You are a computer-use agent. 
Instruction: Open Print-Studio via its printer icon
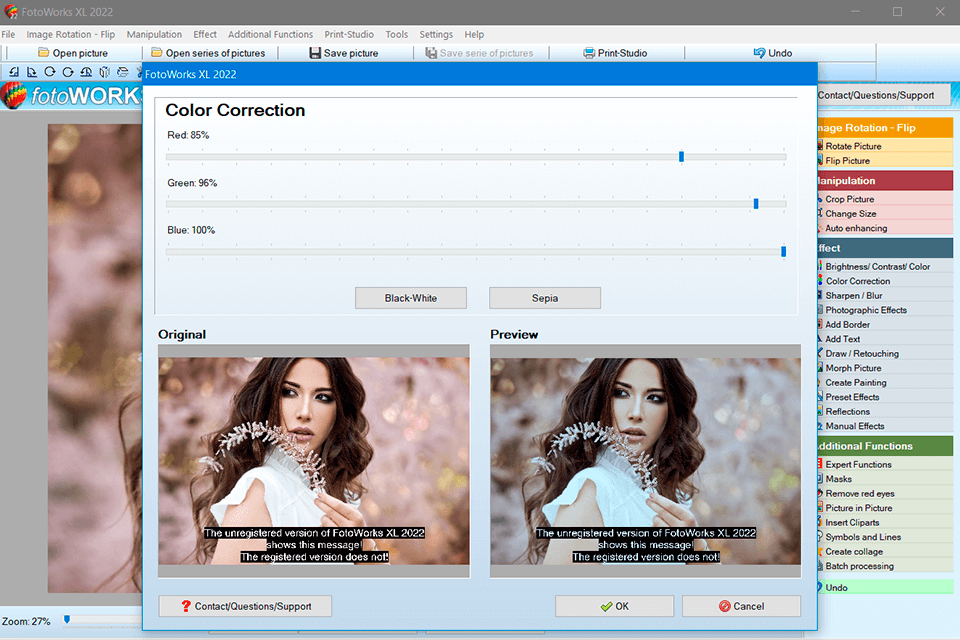tap(589, 53)
